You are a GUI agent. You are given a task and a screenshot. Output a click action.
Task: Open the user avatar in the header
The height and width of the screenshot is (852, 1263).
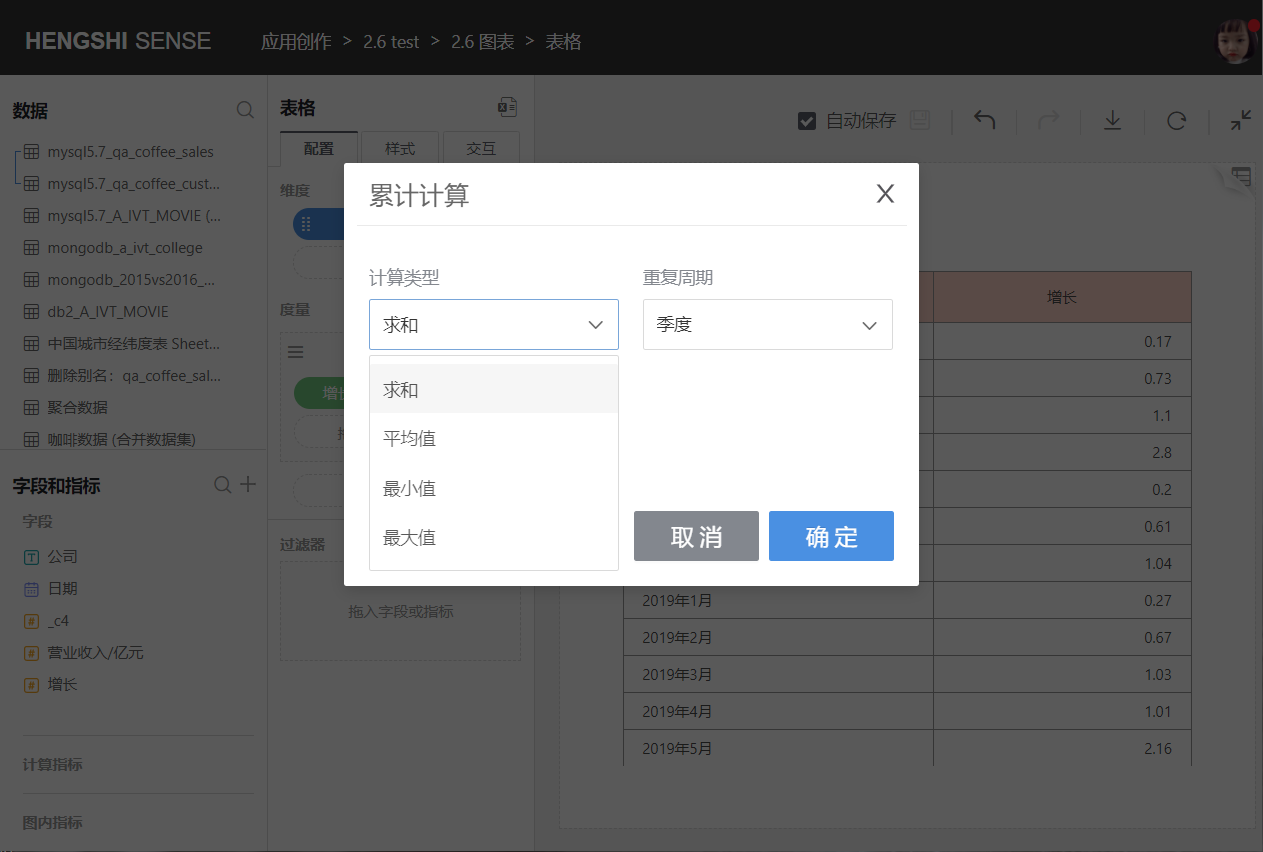click(1235, 40)
